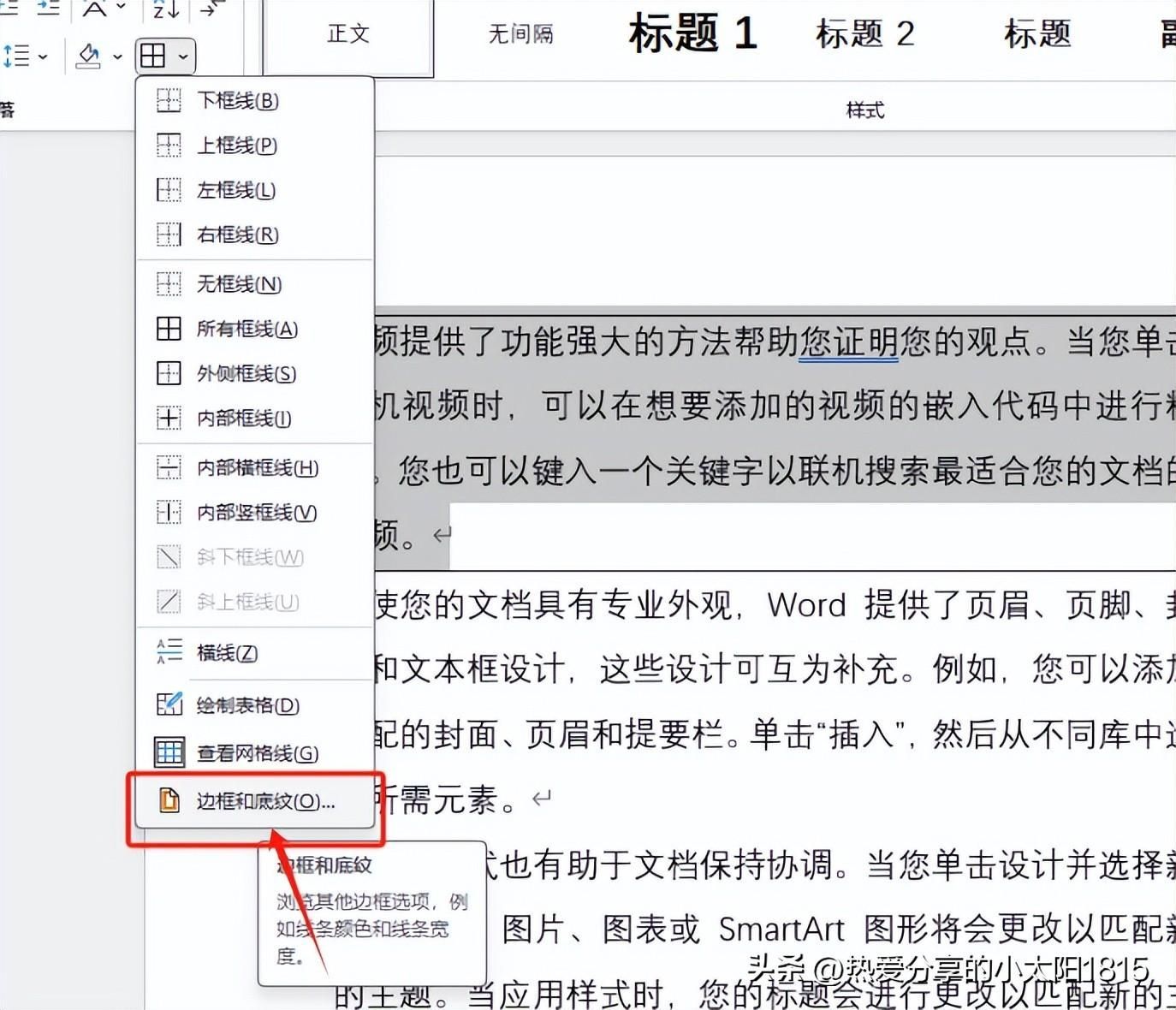Click the line spacing icon

point(17,56)
